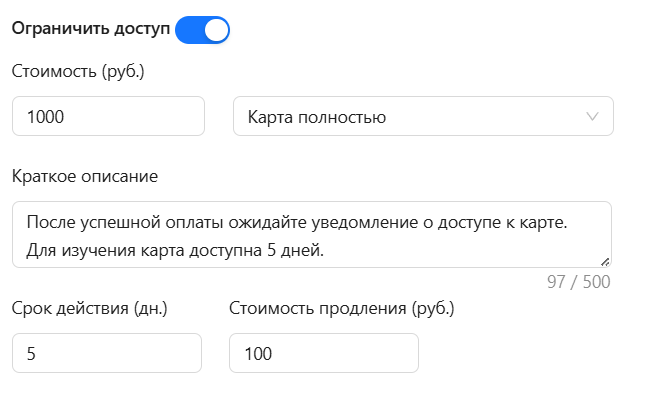Screen dimensions: 656x407
Task: Click the 100 value in the renewal field
Action: point(258,354)
